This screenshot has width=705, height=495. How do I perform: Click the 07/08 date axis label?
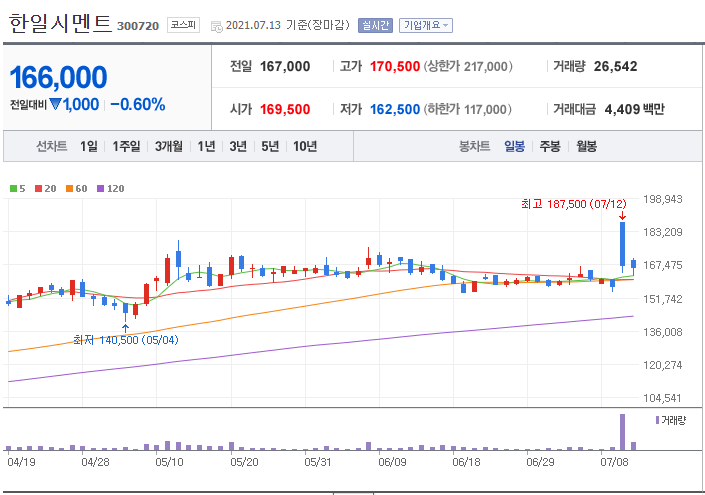coord(614,462)
